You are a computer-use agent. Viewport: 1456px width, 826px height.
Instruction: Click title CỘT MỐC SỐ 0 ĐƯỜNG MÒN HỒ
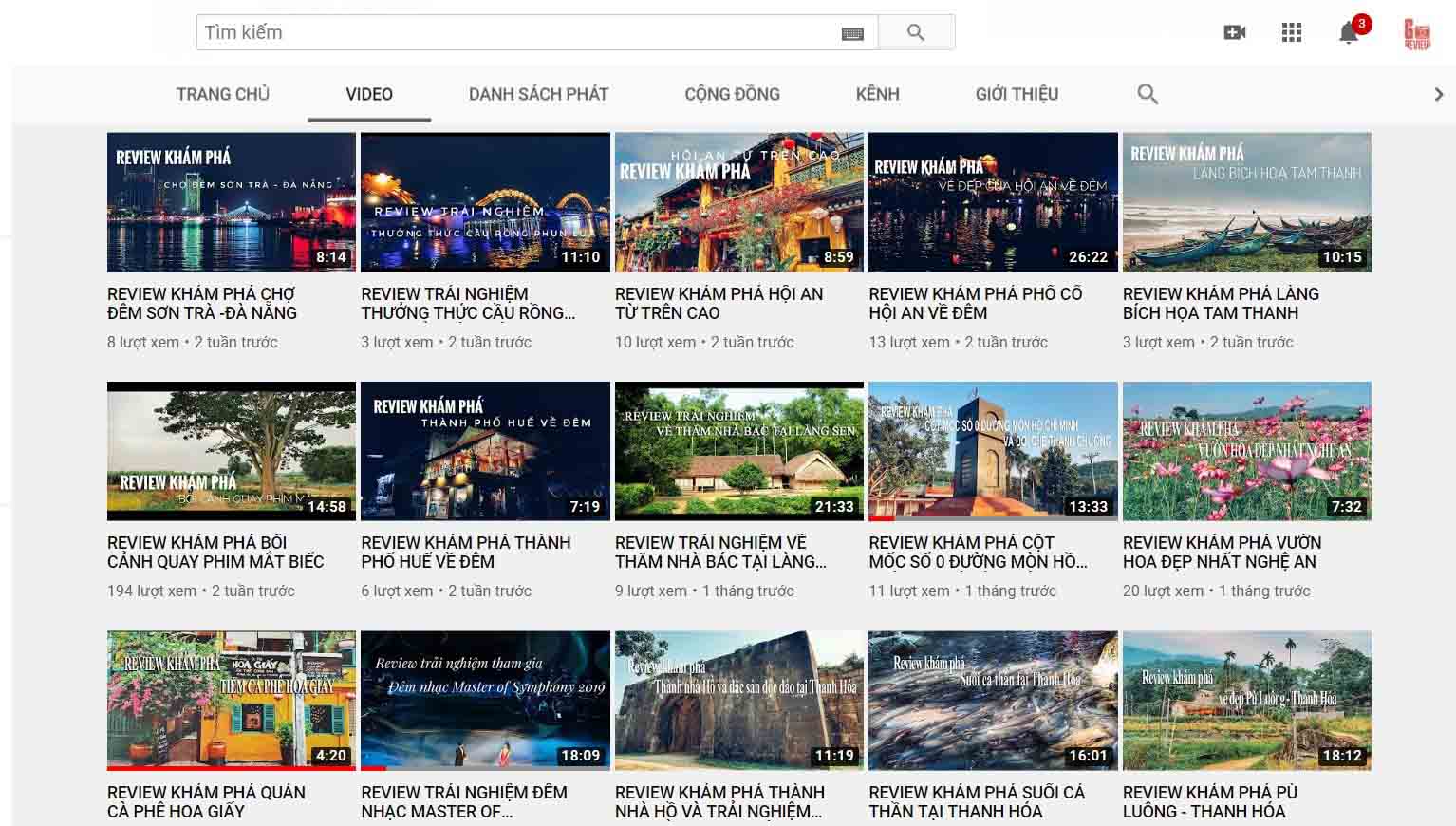(x=979, y=553)
